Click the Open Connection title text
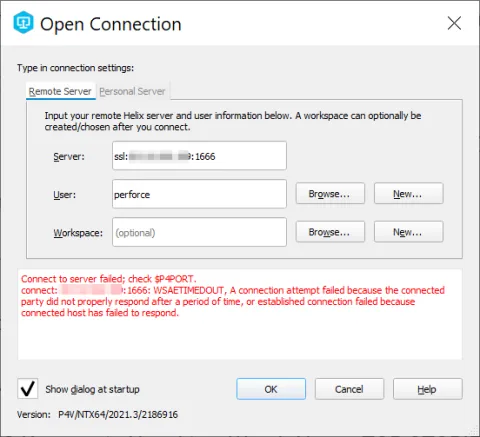This screenshot has width=480, height=437. coord(111,24)
